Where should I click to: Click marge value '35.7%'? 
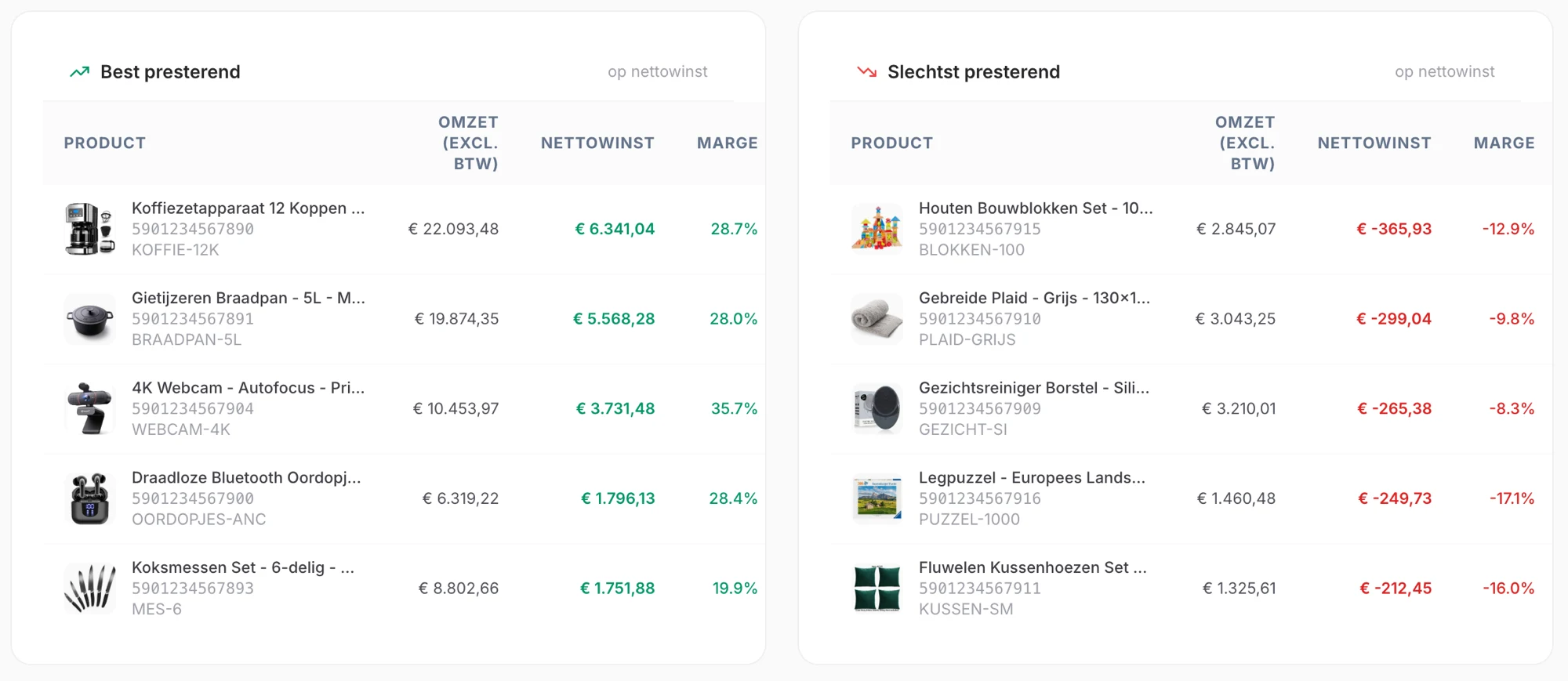[x=734, y=408]
